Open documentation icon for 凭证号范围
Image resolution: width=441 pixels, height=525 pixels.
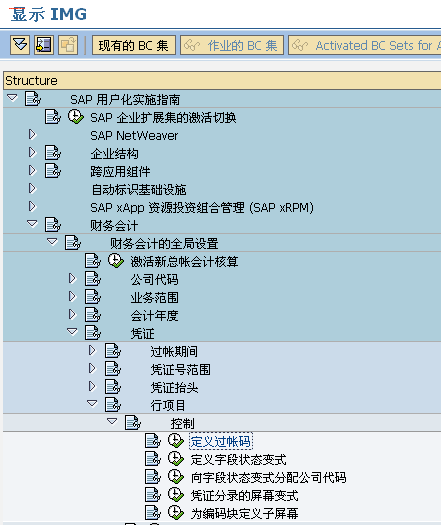[x=113, y=369]
